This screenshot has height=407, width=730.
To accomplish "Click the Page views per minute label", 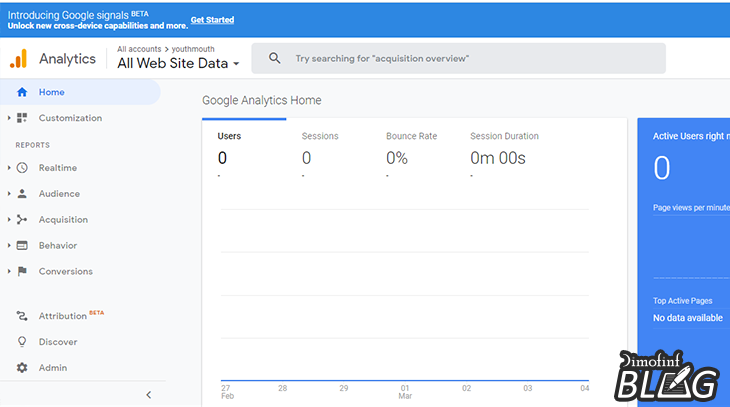I will coord(691,208).
